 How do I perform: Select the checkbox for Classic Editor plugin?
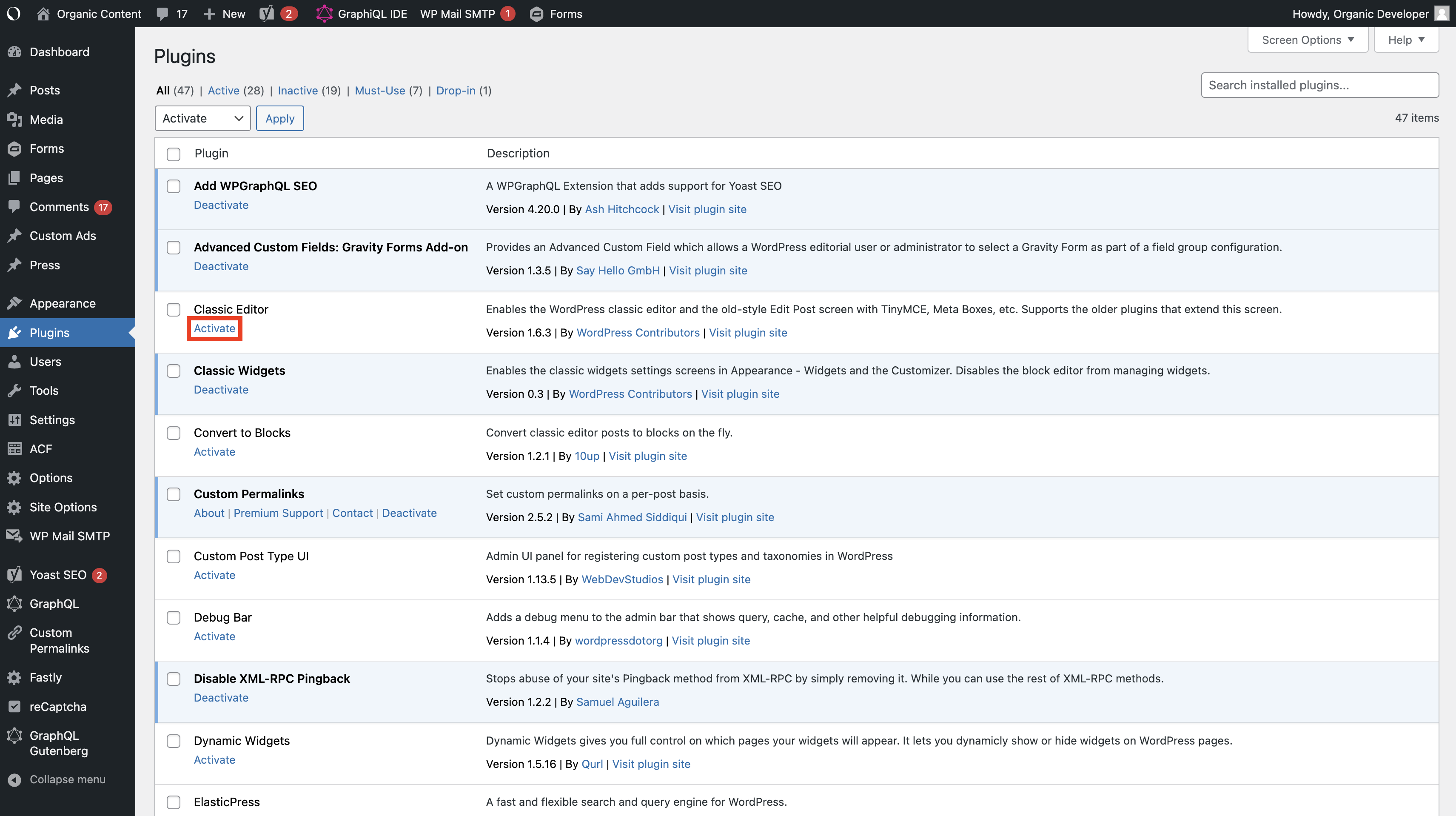(174, 309)
